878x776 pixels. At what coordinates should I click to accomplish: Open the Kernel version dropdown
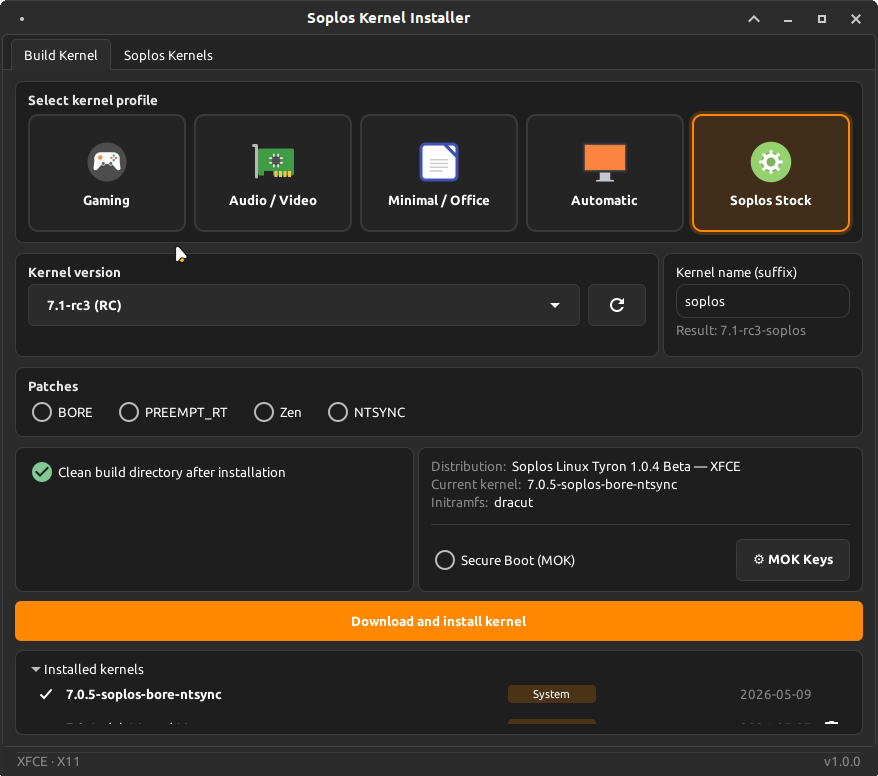point(303,305)
